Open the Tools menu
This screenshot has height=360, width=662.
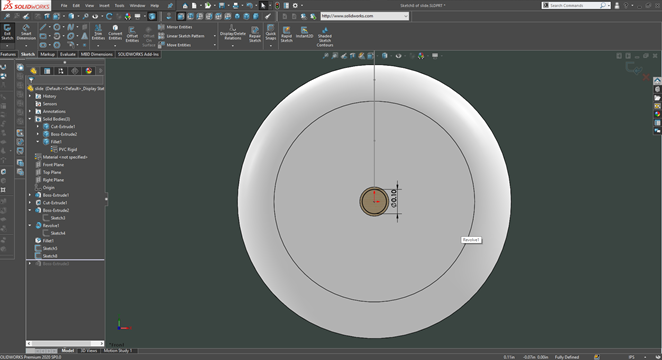pyautogui.click(x=119, y=5)
